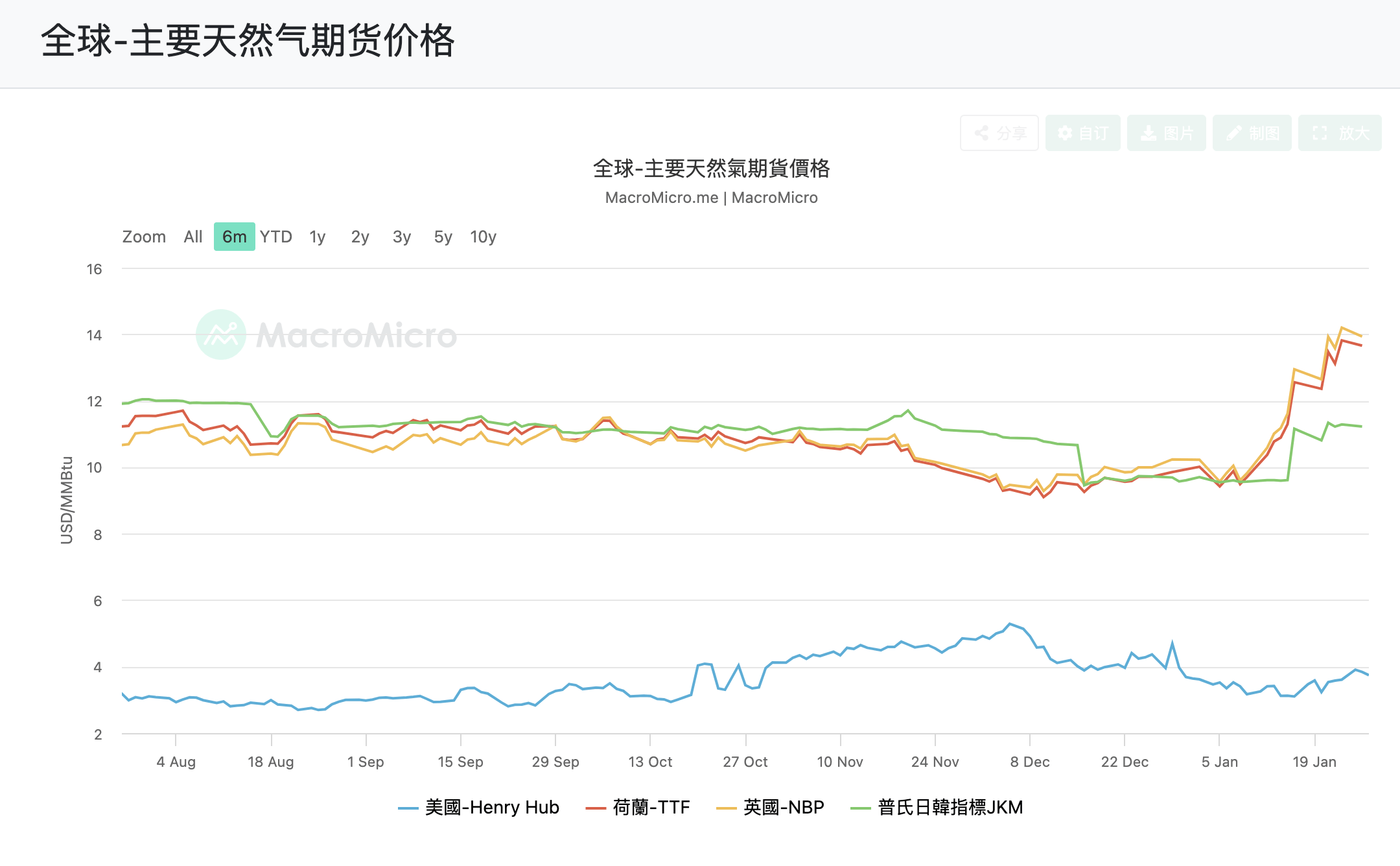Viewport: 1400px width, 866px height.
Task: Open customization with the 自订 gear icon
Action: [1082, 133]
